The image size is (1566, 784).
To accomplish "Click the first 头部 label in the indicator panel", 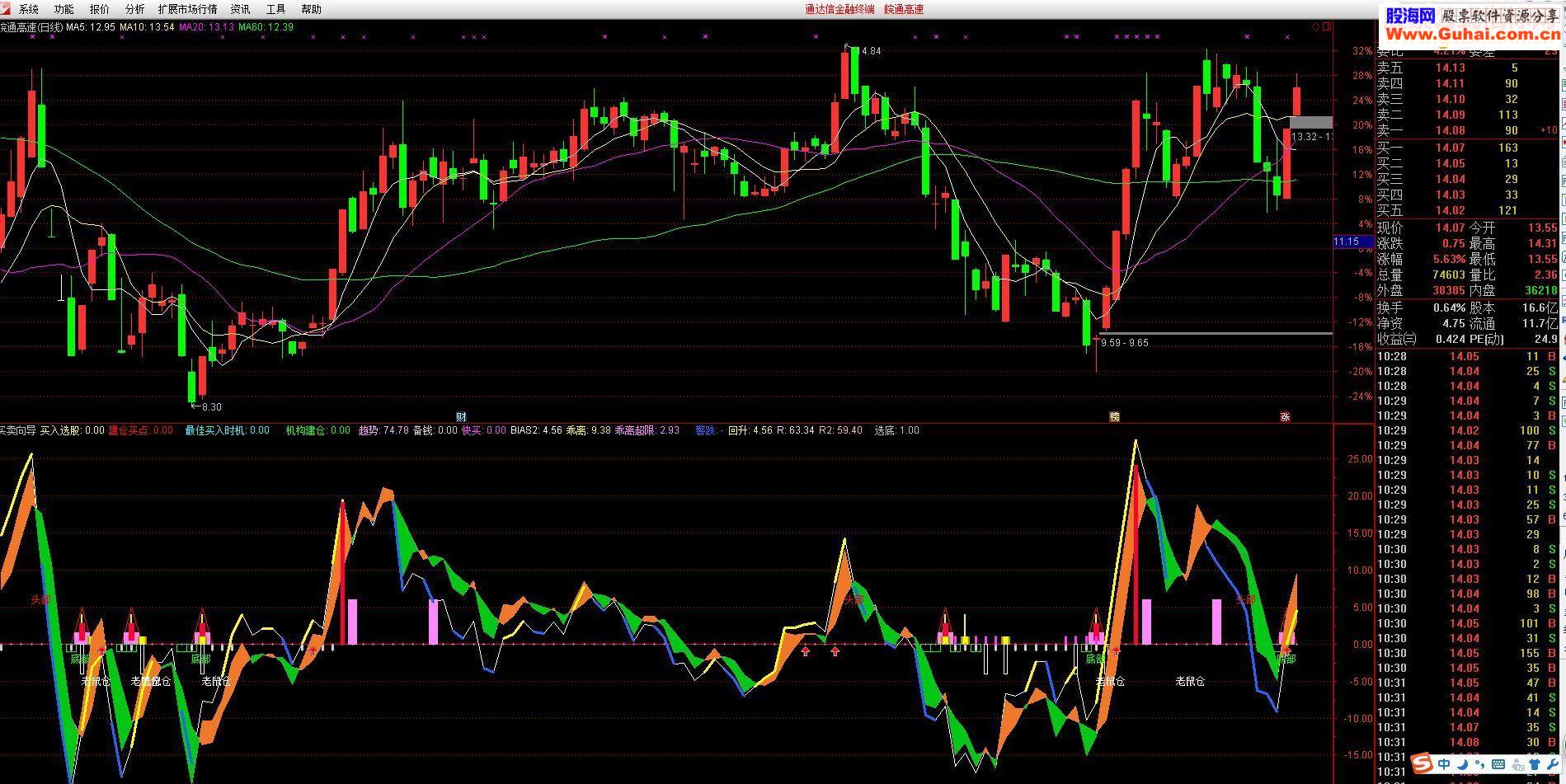I will coord(40,599).
